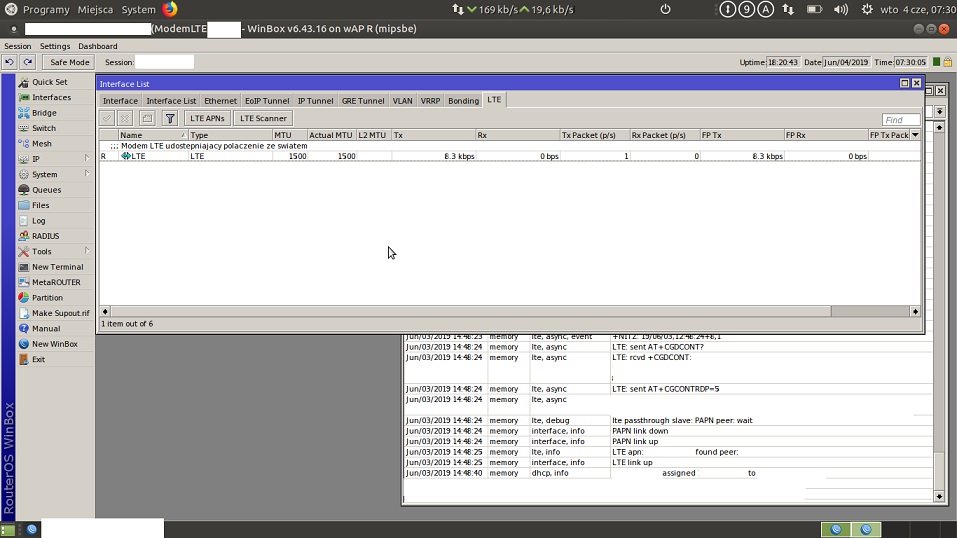Viewport: 957px width, 538px height.
Task: Open Queues from the sidebar
Action: click(x=46, y=190)
